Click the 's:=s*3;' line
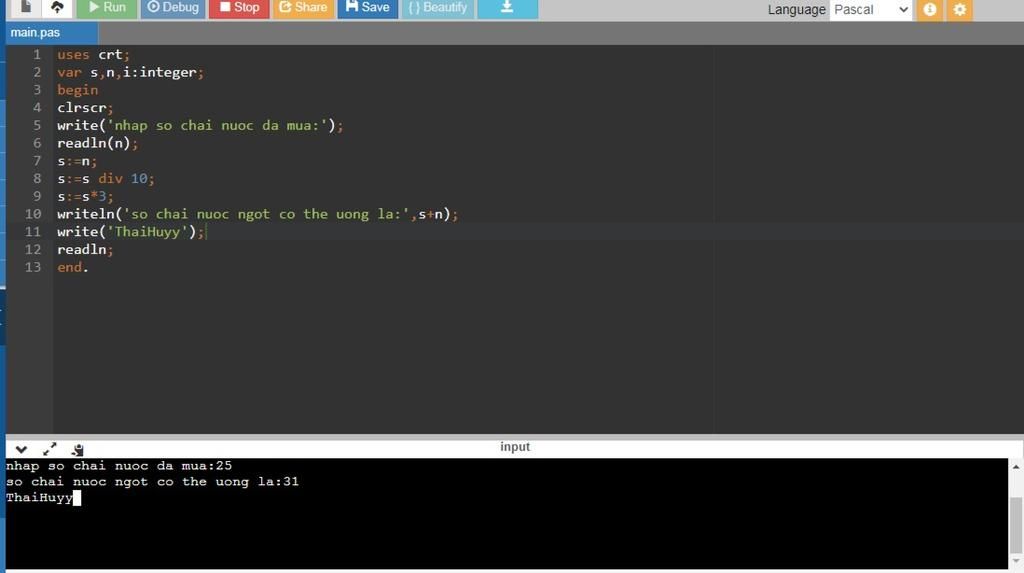The height and width of the screenshot is (573, 1024). pos(86,195)
